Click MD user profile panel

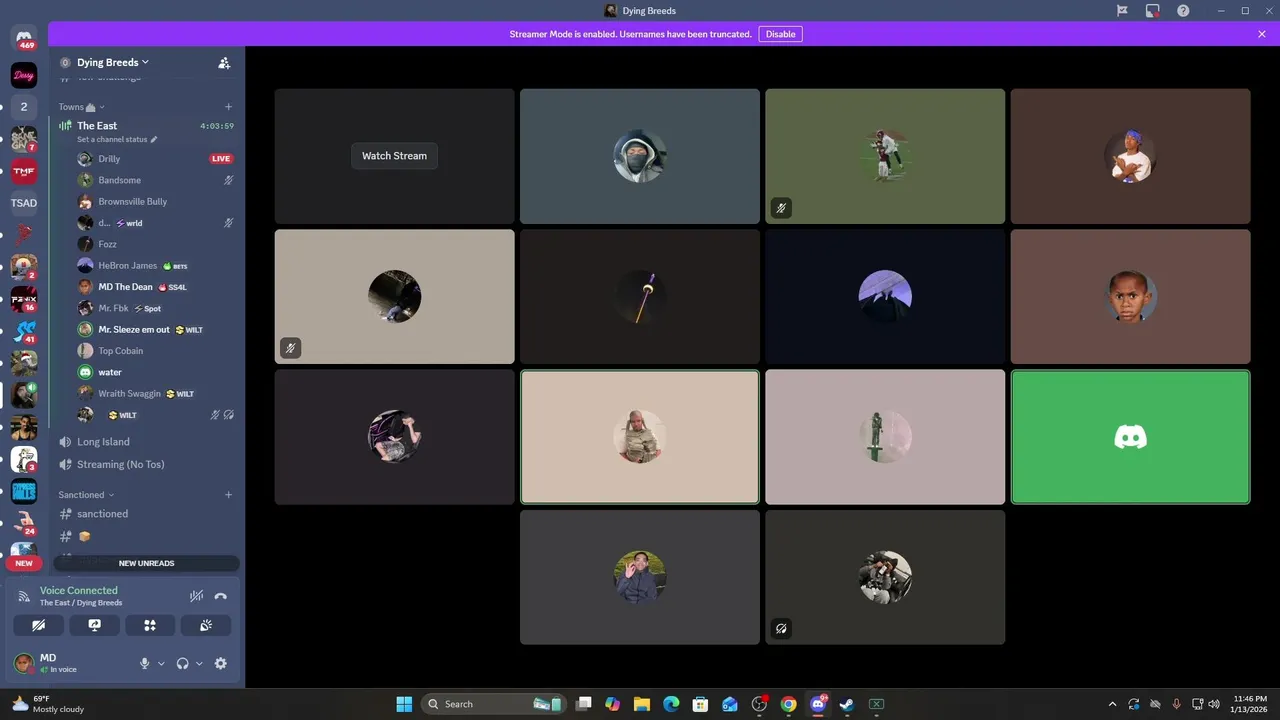click(x=70, y=663)
